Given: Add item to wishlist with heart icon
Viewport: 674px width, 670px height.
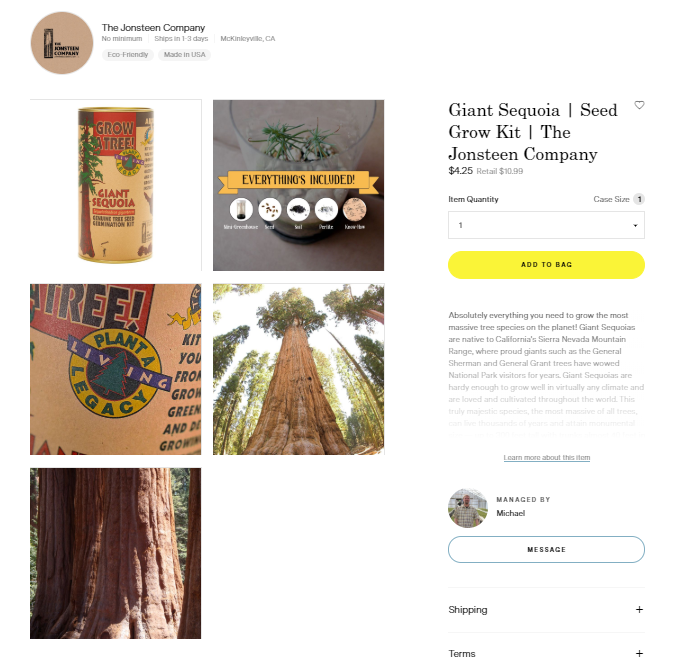Looking at the screenshot, I should tap(639, 105).
